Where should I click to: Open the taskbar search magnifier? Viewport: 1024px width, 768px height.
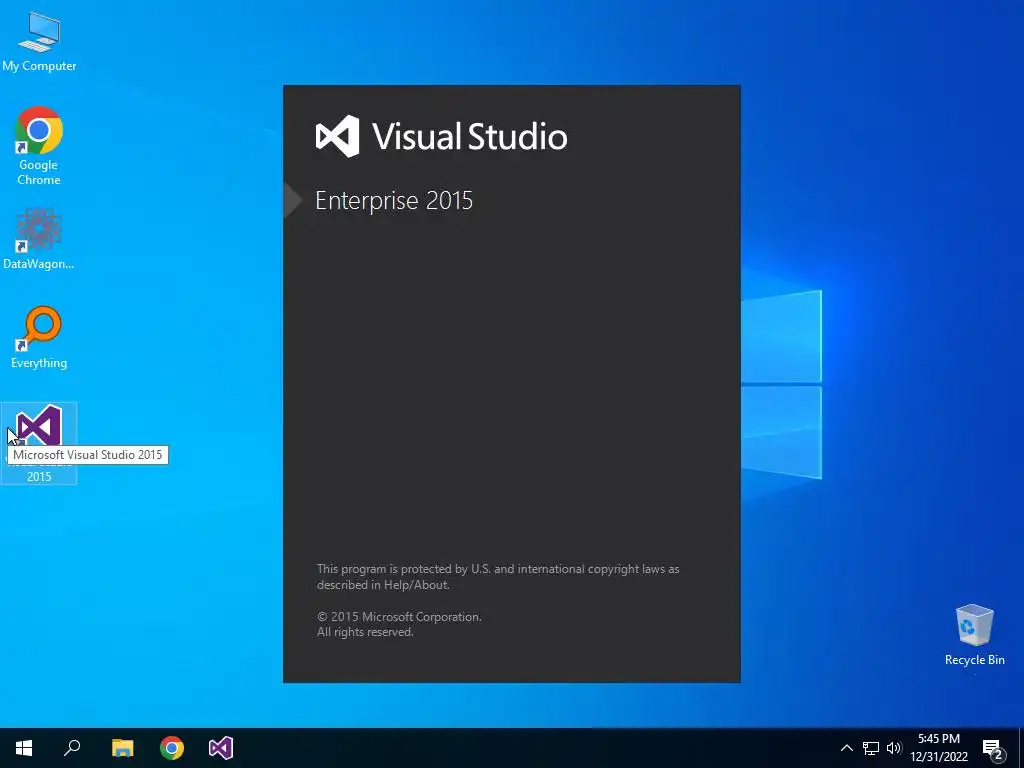point(72,748)
